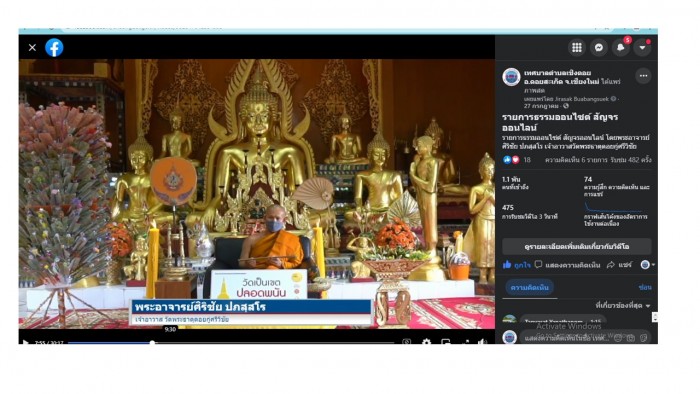The image size is (700, 394).
Task: Click the comment button with speech bubble
Action: (x=567, y=265)
